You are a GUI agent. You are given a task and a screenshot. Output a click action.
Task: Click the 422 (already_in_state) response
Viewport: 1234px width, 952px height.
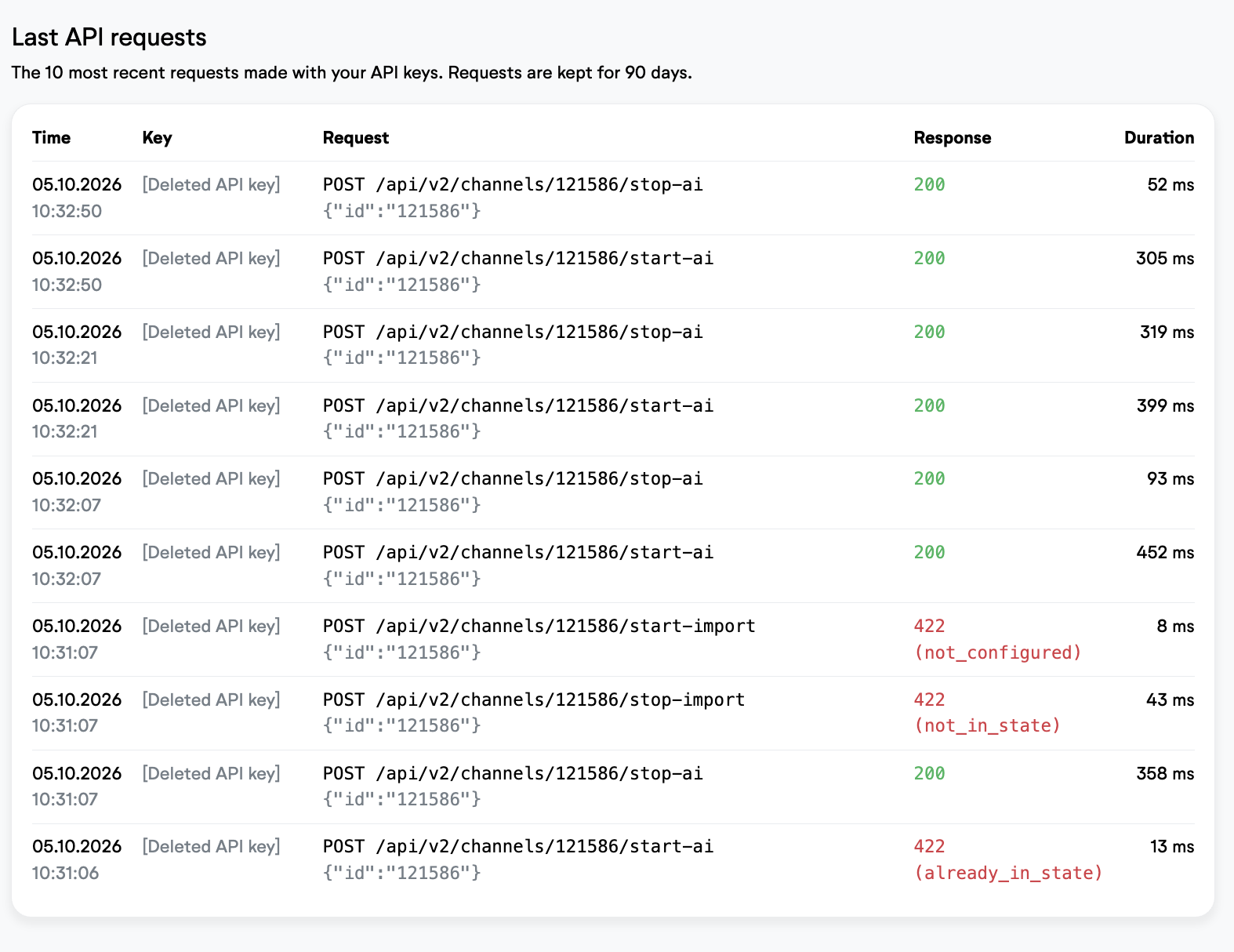[1009, 860]
